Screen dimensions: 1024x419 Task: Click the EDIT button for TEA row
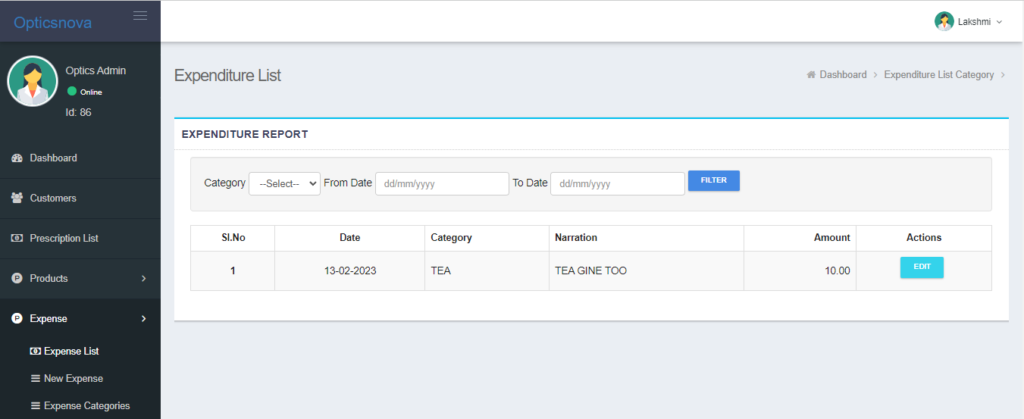(921, 268)
